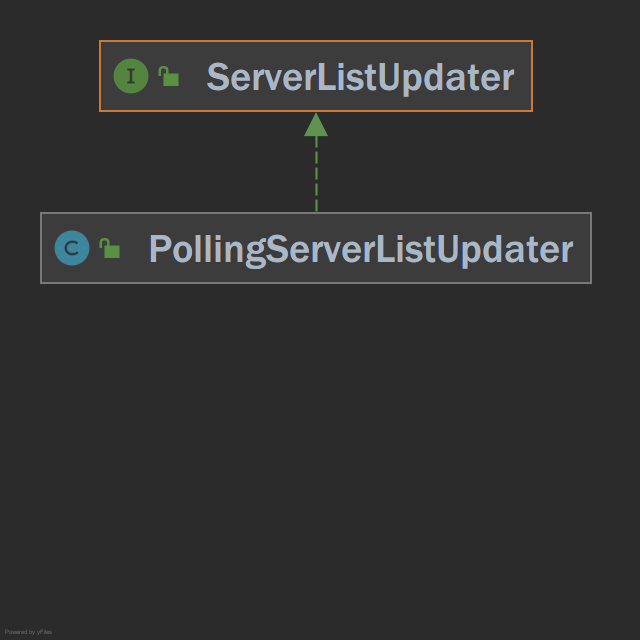Click dark background above the ServerListUpdater node
Screen dimensions: 640x640
pos(316,20)
